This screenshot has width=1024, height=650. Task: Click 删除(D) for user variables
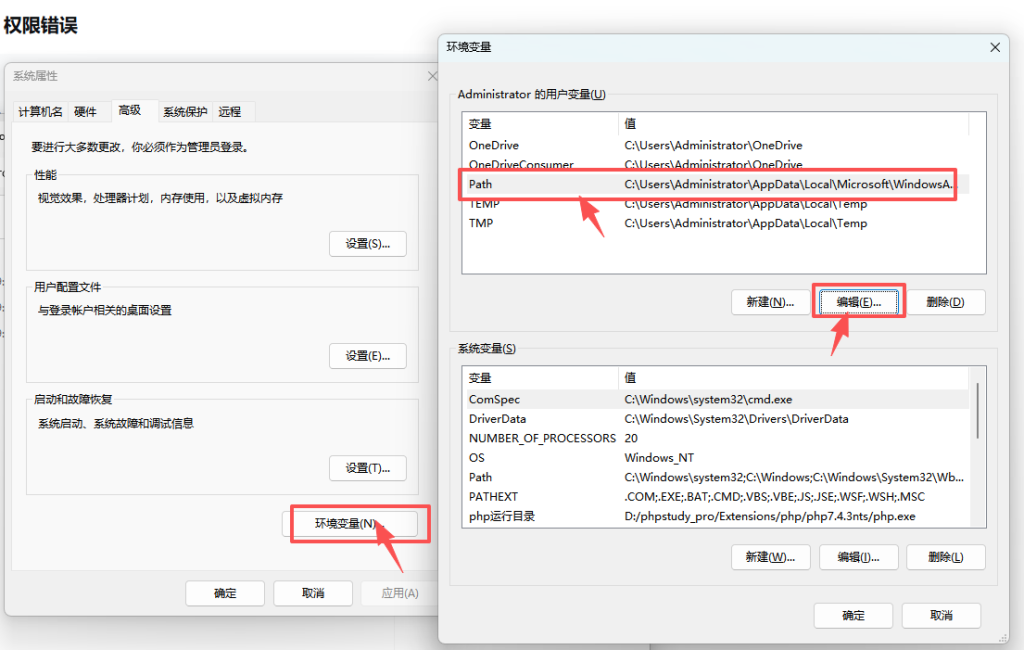(945, 302)
